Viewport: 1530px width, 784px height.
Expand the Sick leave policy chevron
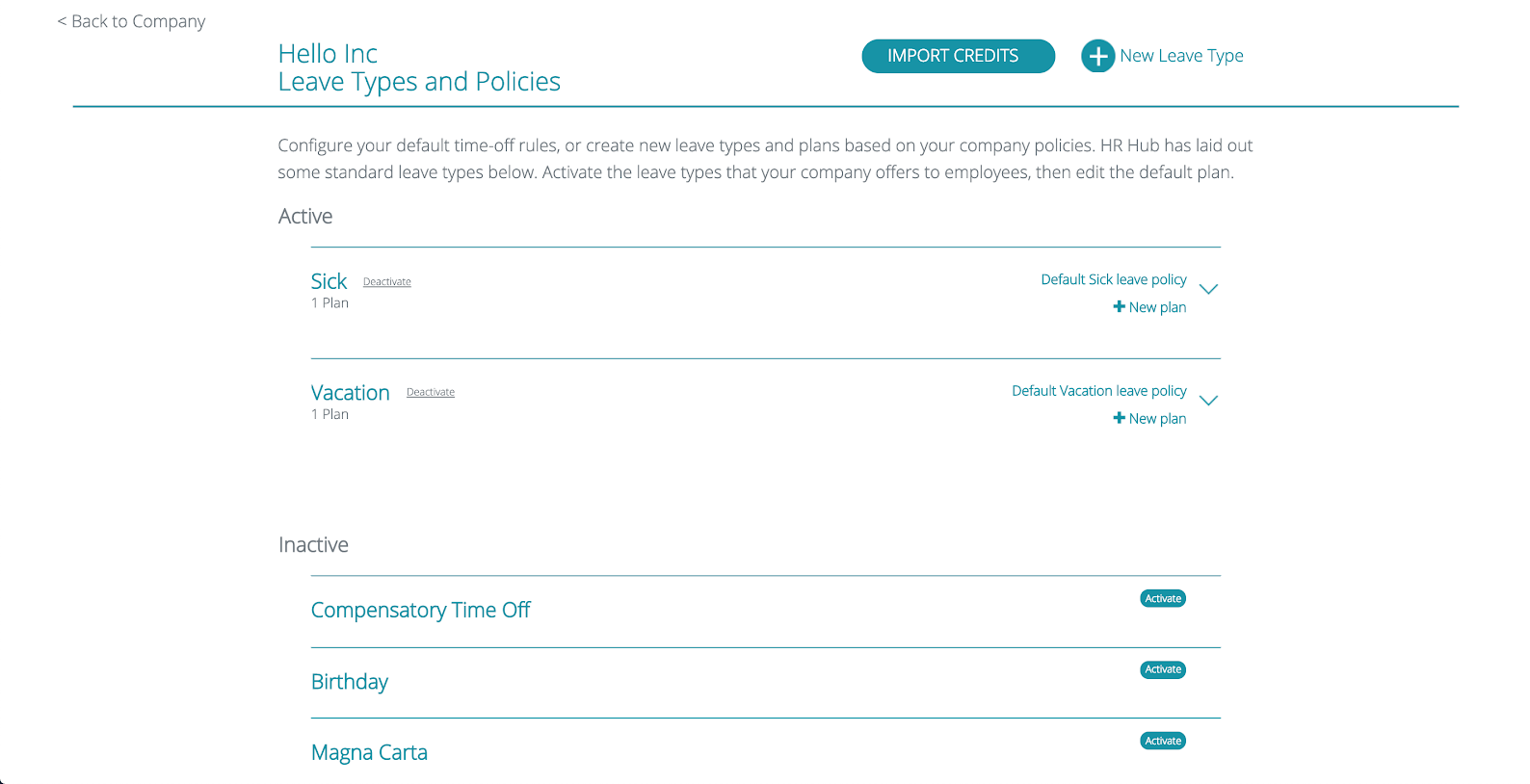click(1208, 289)
